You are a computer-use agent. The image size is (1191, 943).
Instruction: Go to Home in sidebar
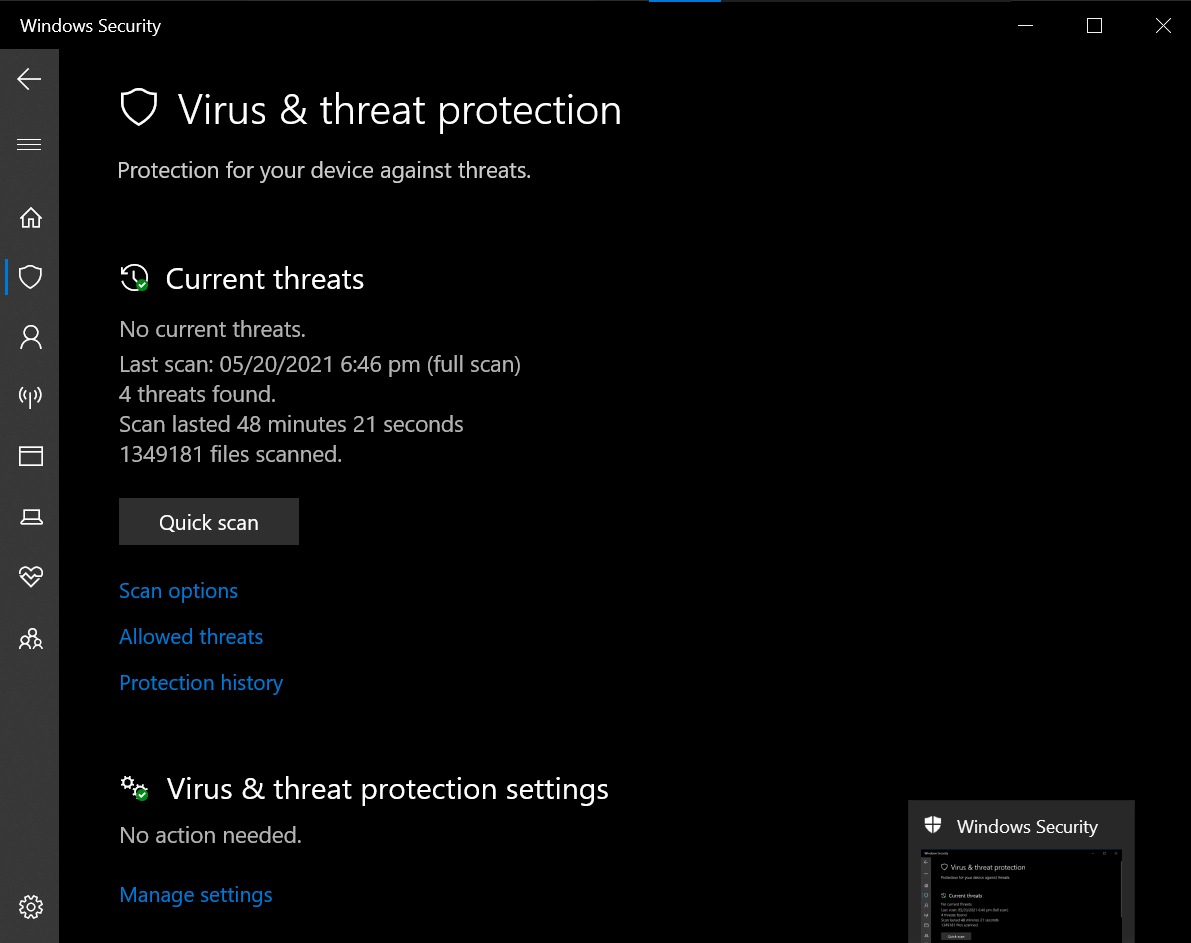coord(30,217)
